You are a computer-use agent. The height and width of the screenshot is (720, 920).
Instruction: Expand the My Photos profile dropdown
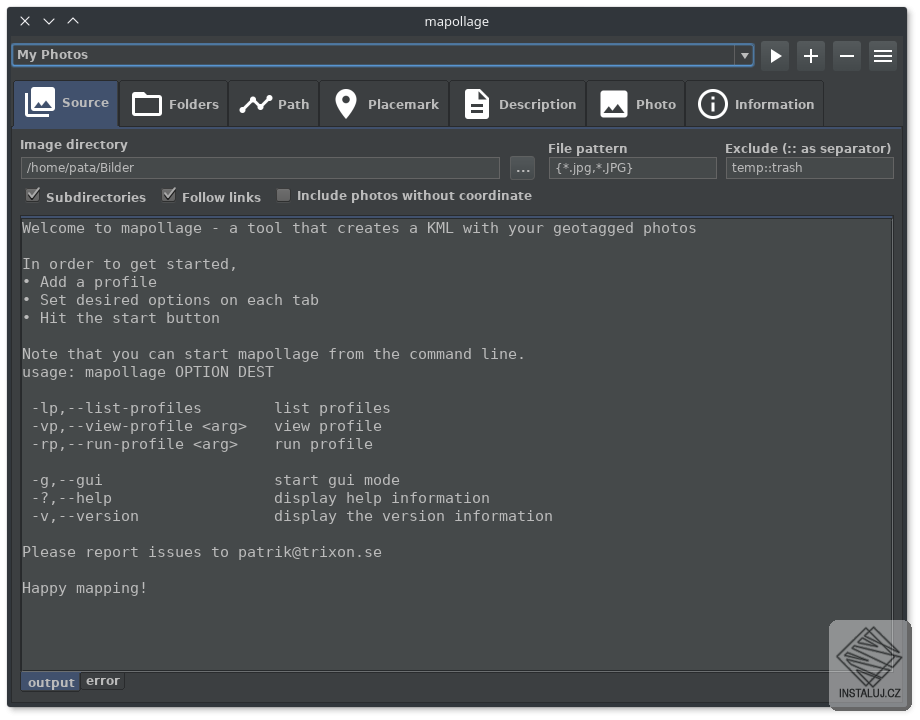tap(744, 55)
